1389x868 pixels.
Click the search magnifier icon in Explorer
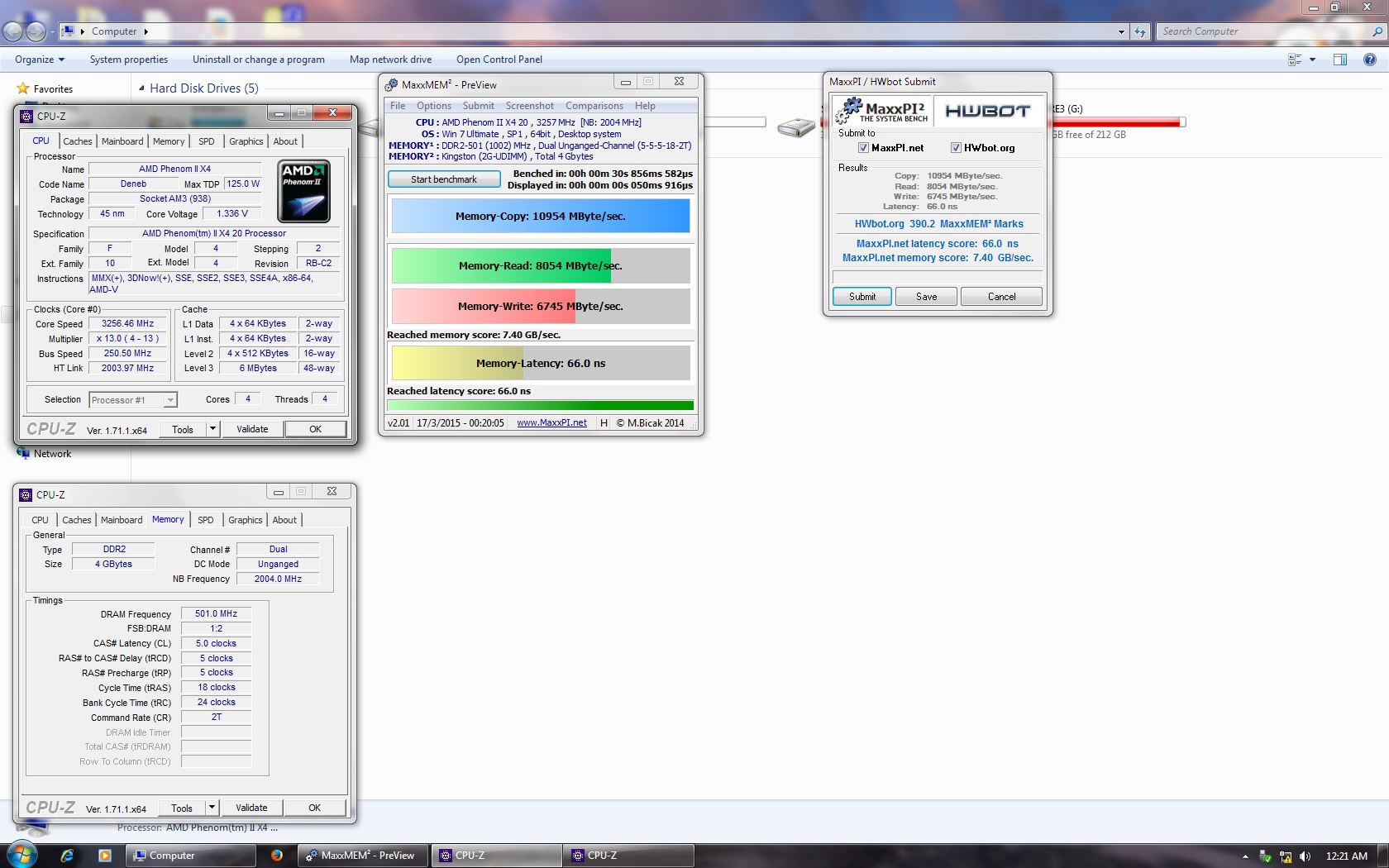pos(1377,31)
